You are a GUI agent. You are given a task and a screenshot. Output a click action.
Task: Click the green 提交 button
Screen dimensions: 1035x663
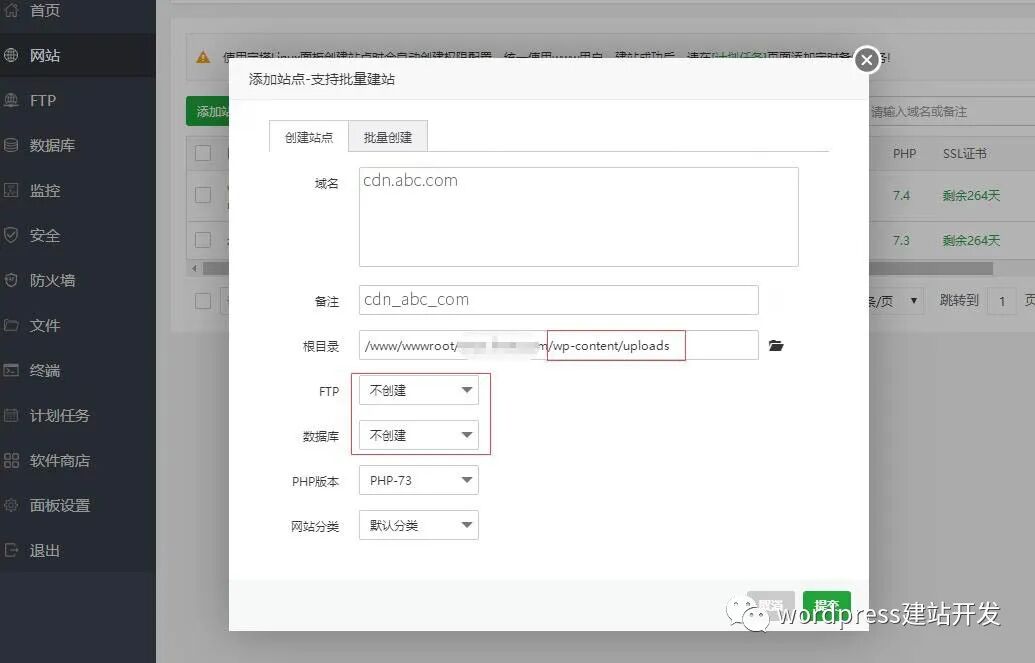pos(826,605)
